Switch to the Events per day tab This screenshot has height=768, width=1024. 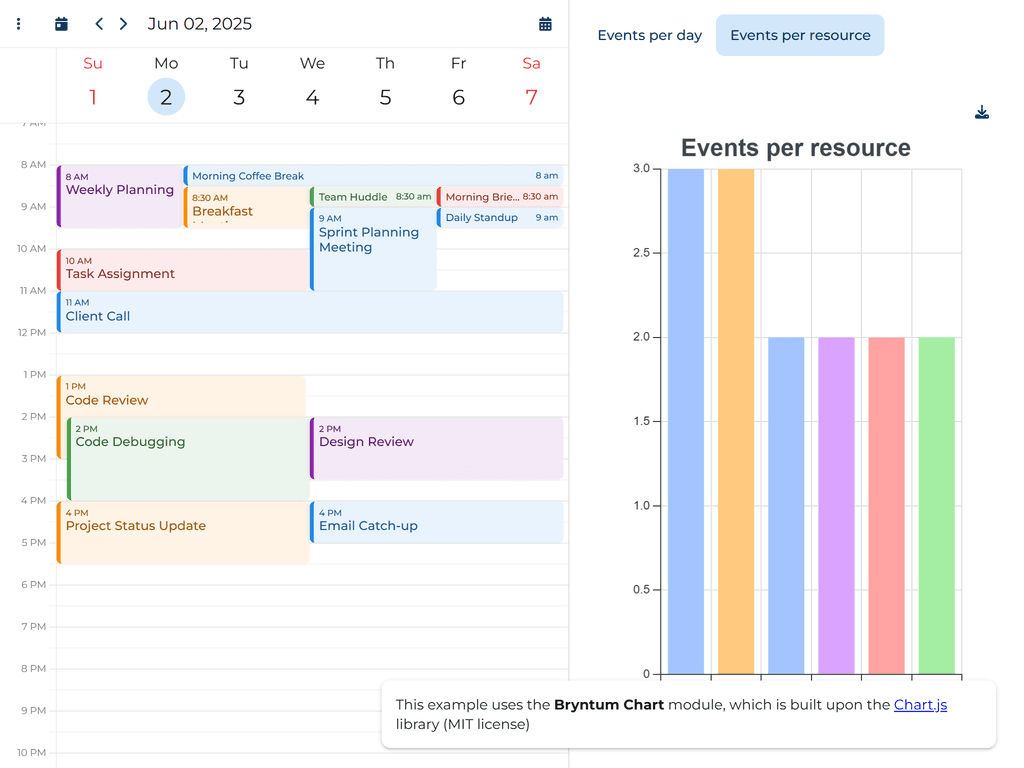click(x=649, y=34)
